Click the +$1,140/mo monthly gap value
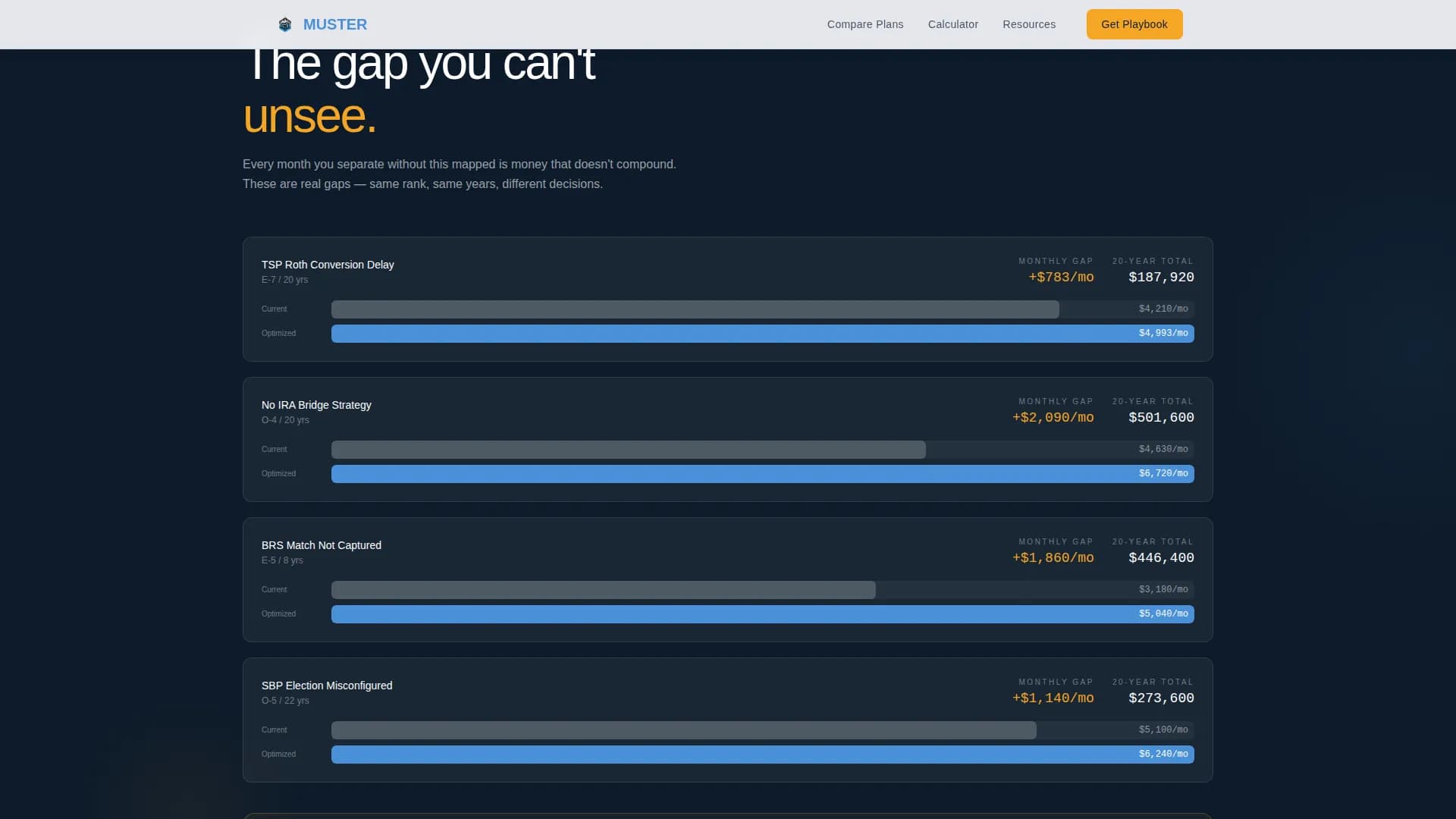 [x=1053, y=698]
